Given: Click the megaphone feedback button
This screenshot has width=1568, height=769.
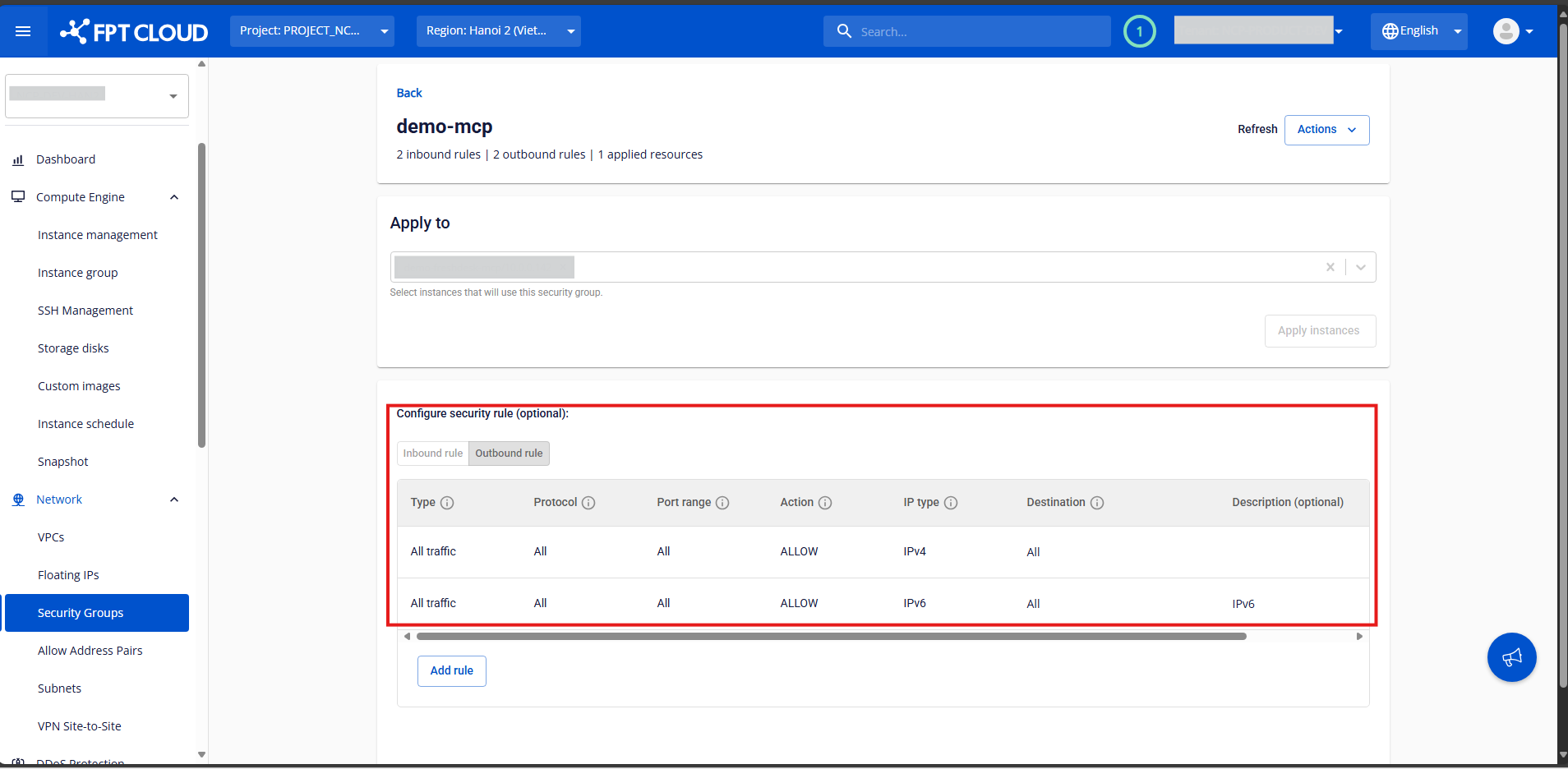Looking at the screenshot, I should click(x=1511, y=657).
